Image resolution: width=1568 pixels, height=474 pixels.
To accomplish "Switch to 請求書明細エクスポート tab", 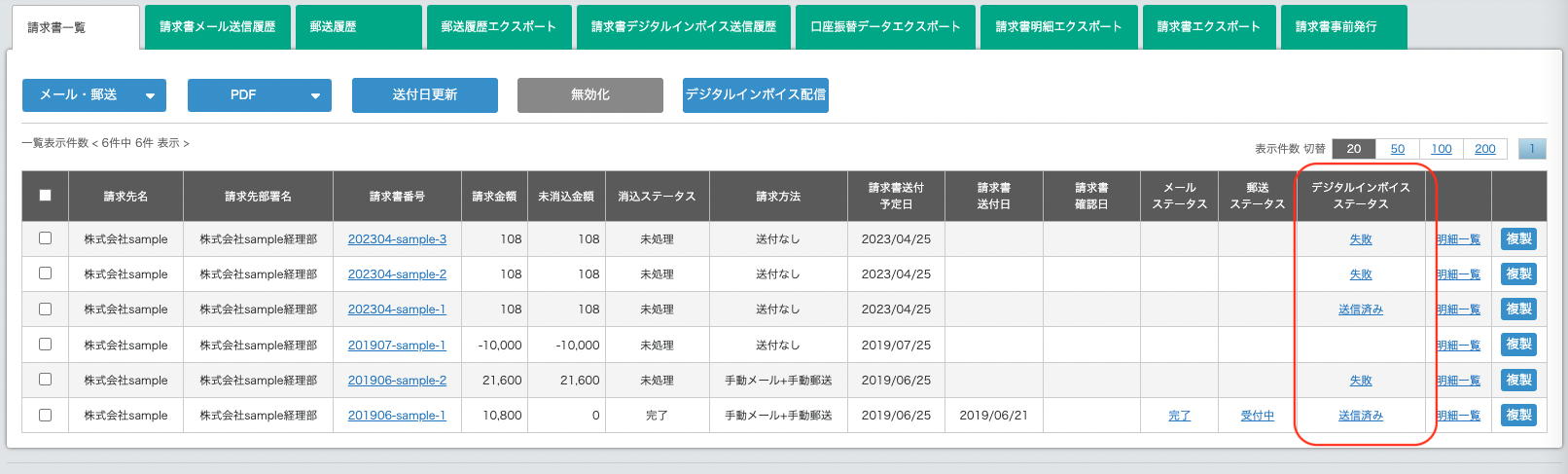I will coord(1058,27).
